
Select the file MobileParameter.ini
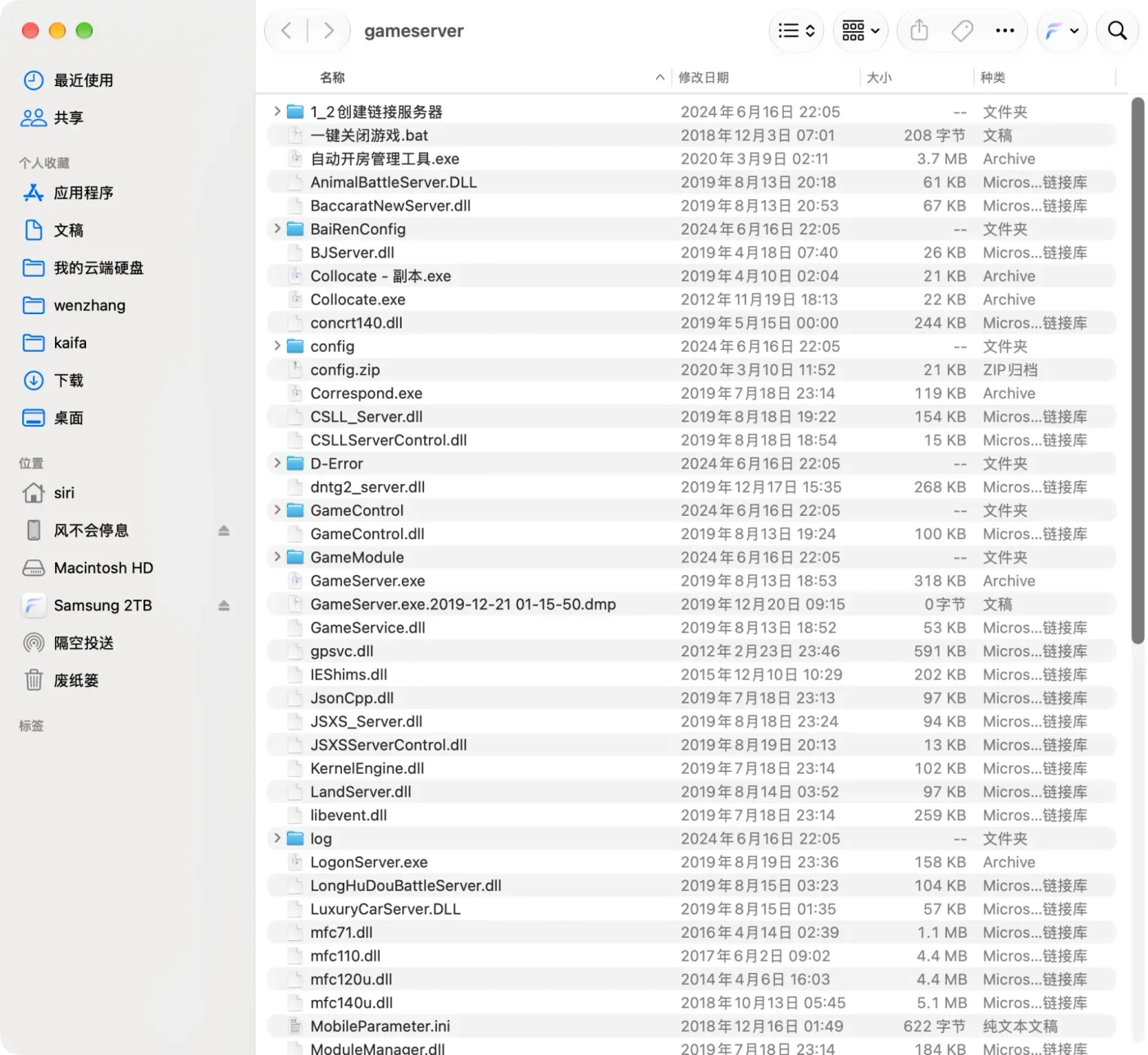pos(691,1026)
